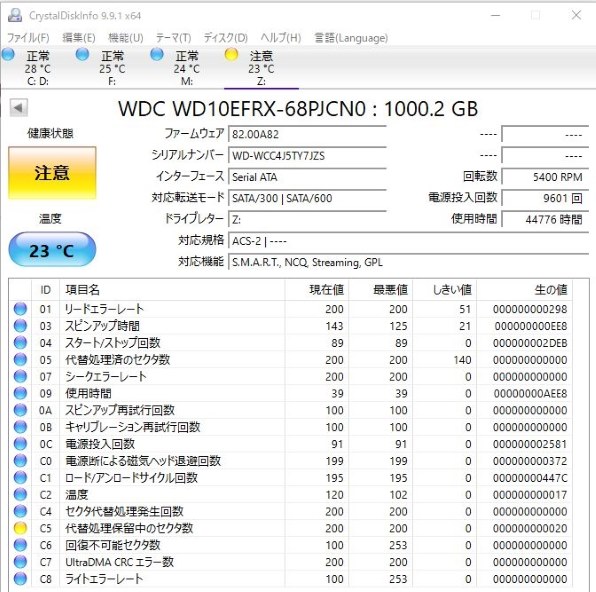Click the しきい値 column header
The height and width of the screenshot is (592, 596).
pos(444,290)
